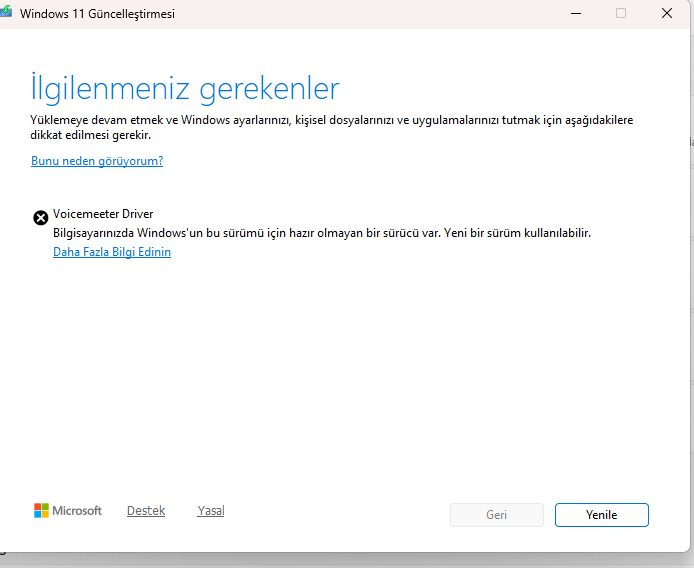Open the Destek link

[x=146, y=510]
